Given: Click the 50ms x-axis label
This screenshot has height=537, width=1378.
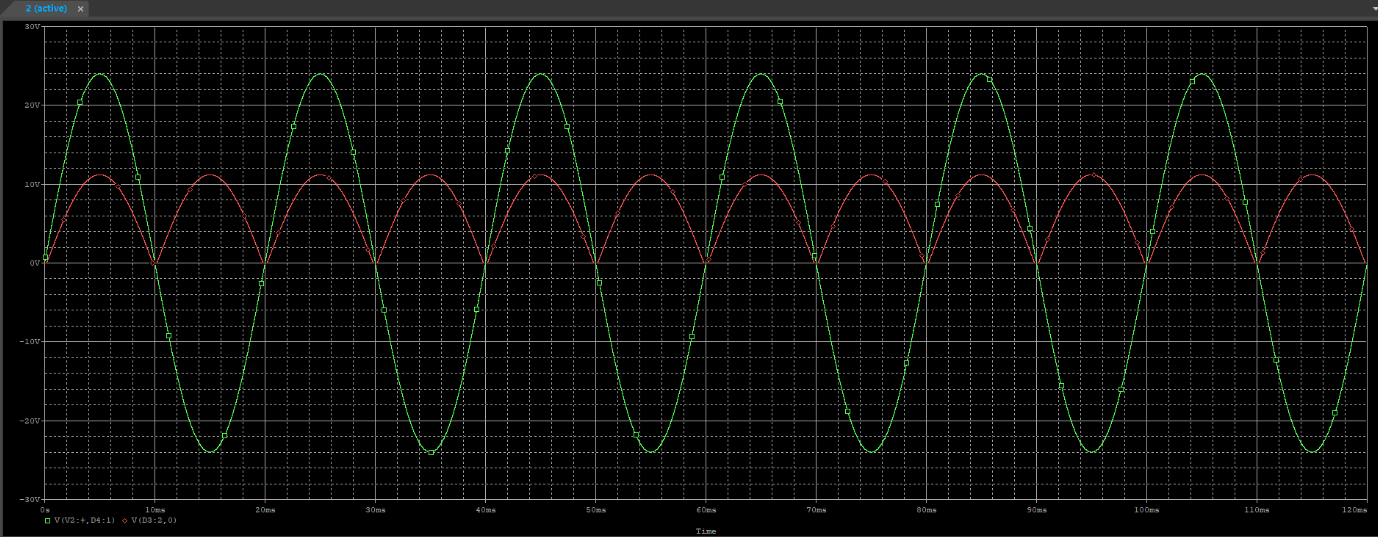Looking at the screenshot, I should [595, 509].
